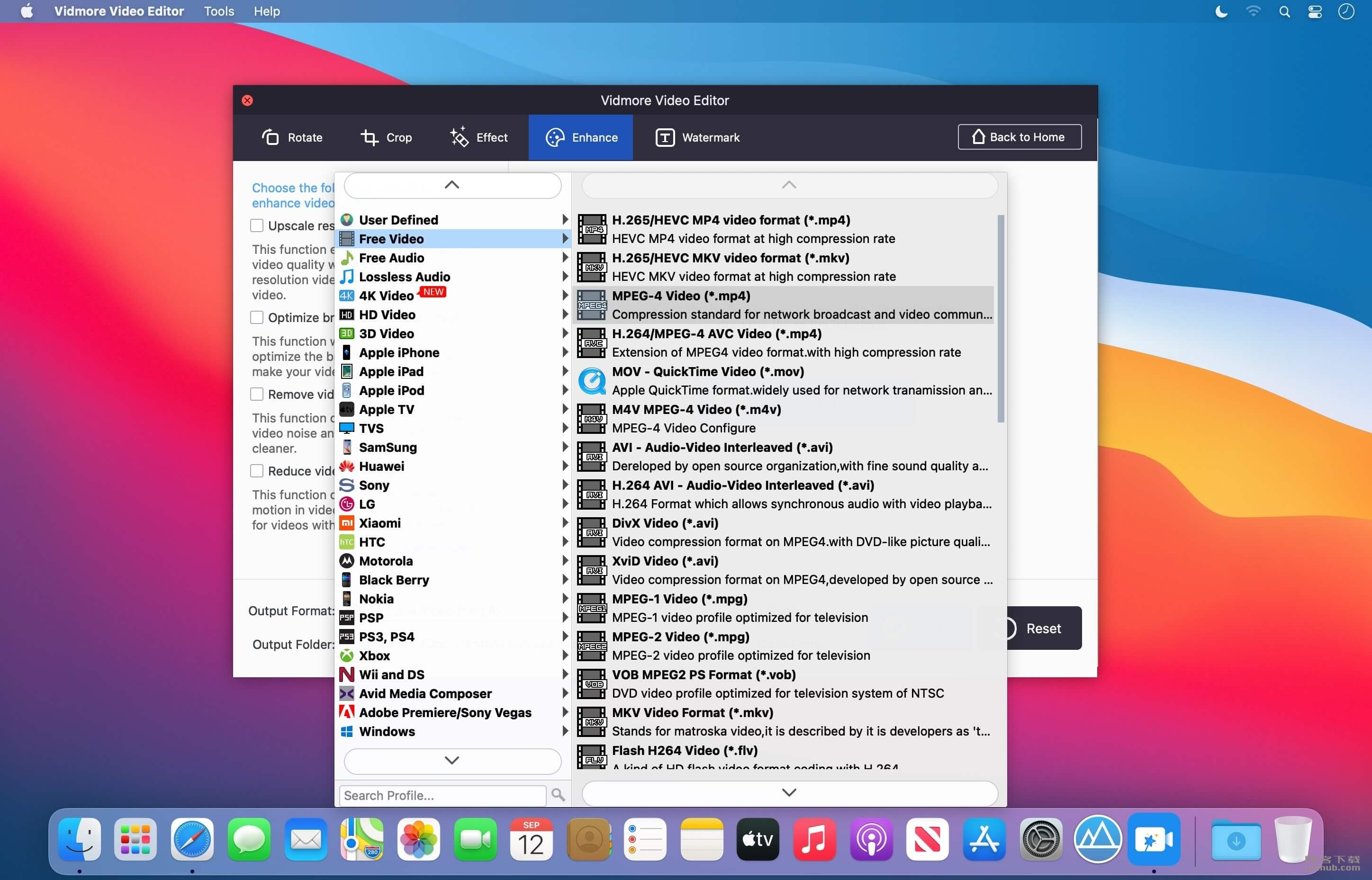Check the Remove video noise checkbox

(x=257, y=394)
